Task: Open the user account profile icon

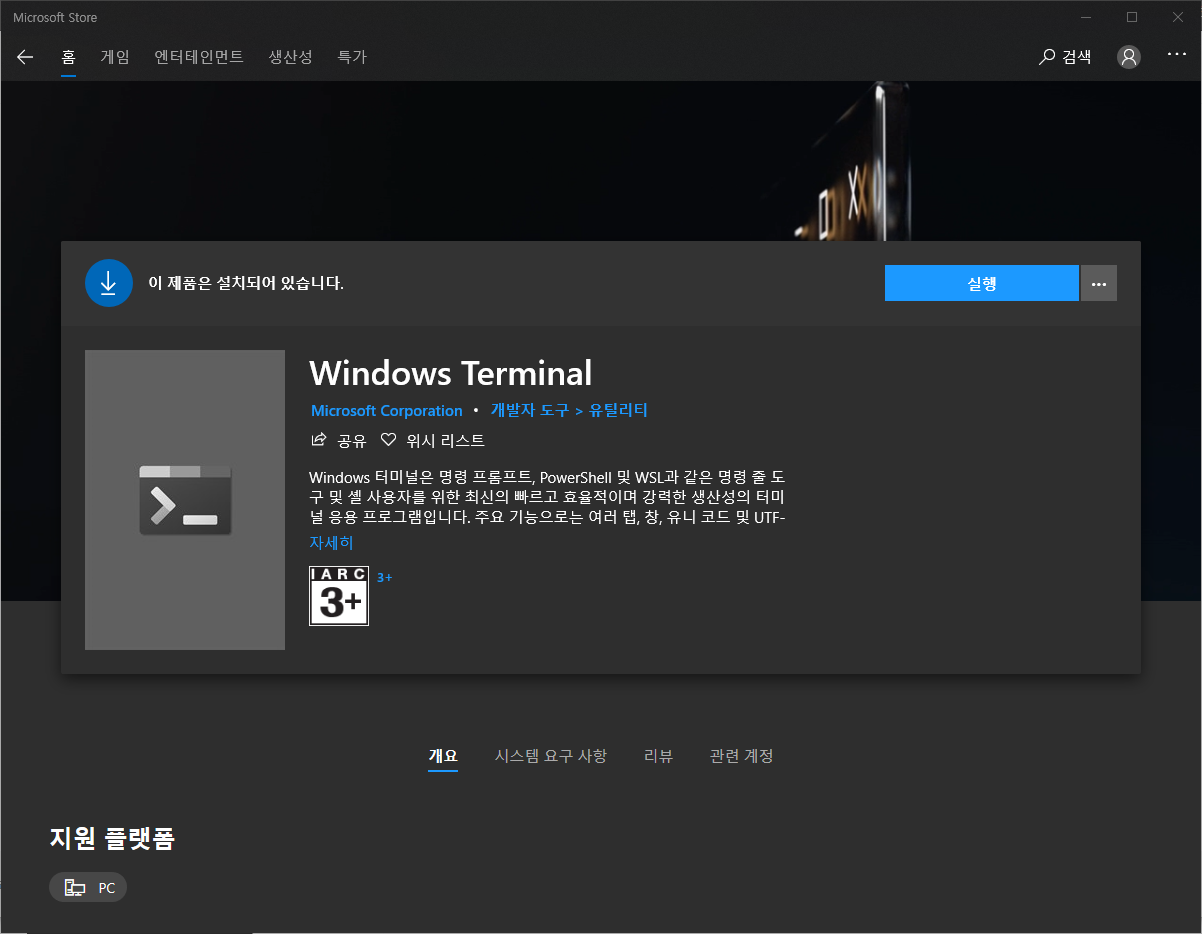Action: pos(1129,57)
